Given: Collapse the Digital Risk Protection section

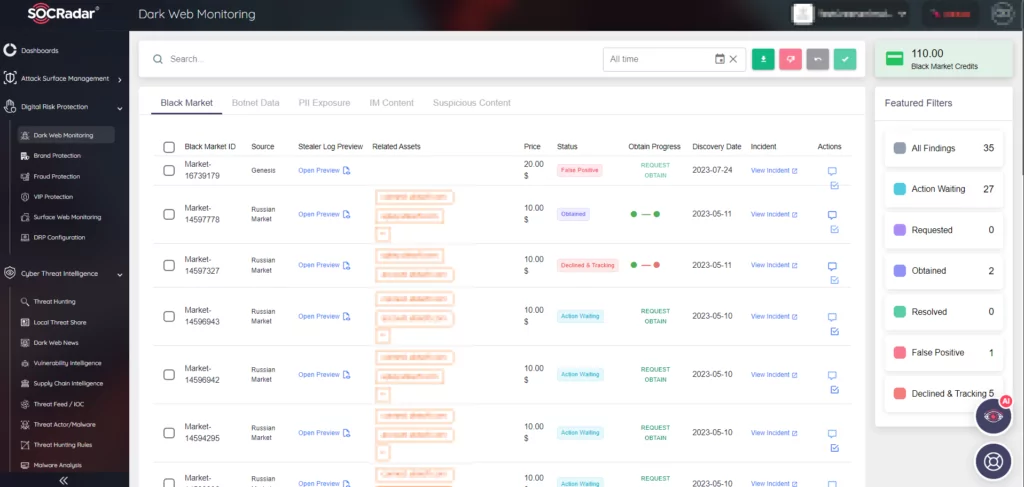Looking at the screenshot, I should 63,107.
